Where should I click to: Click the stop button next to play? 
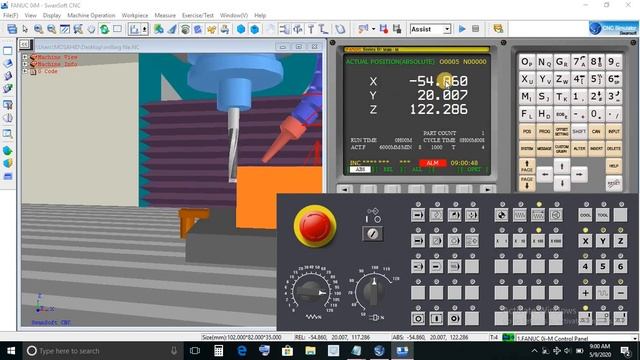coord(476,29)
